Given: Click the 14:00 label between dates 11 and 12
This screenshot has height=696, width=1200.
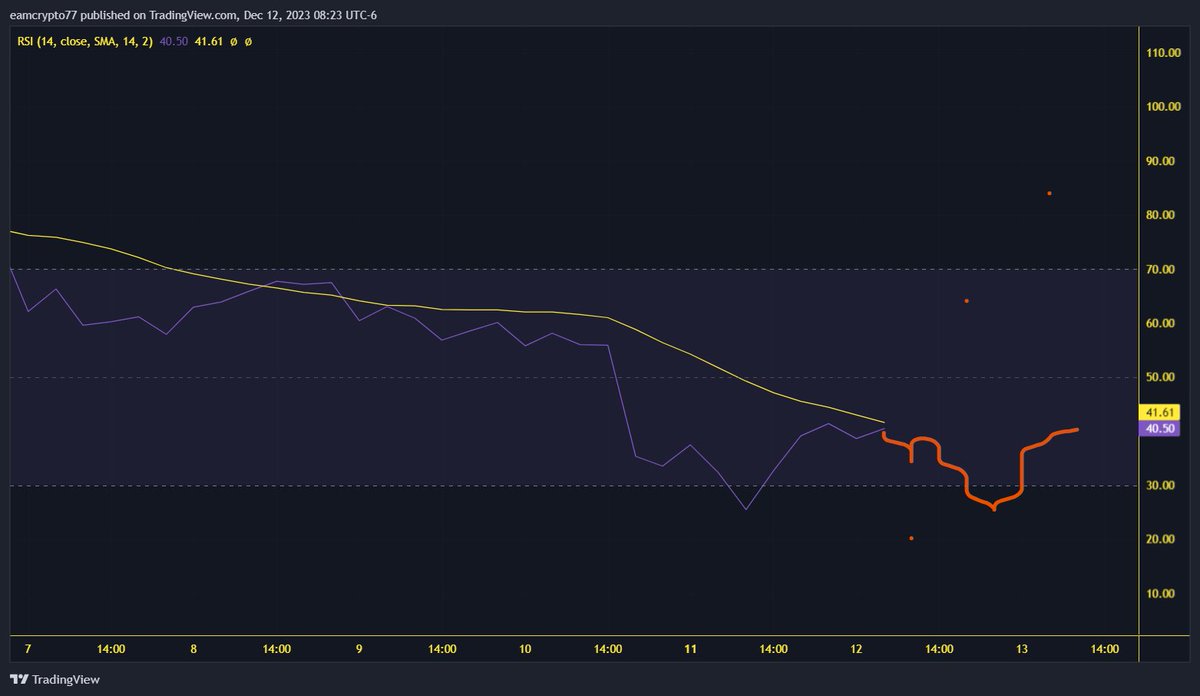Looking at the screenshot, I should pyautogui.click(x=773, y=649).
